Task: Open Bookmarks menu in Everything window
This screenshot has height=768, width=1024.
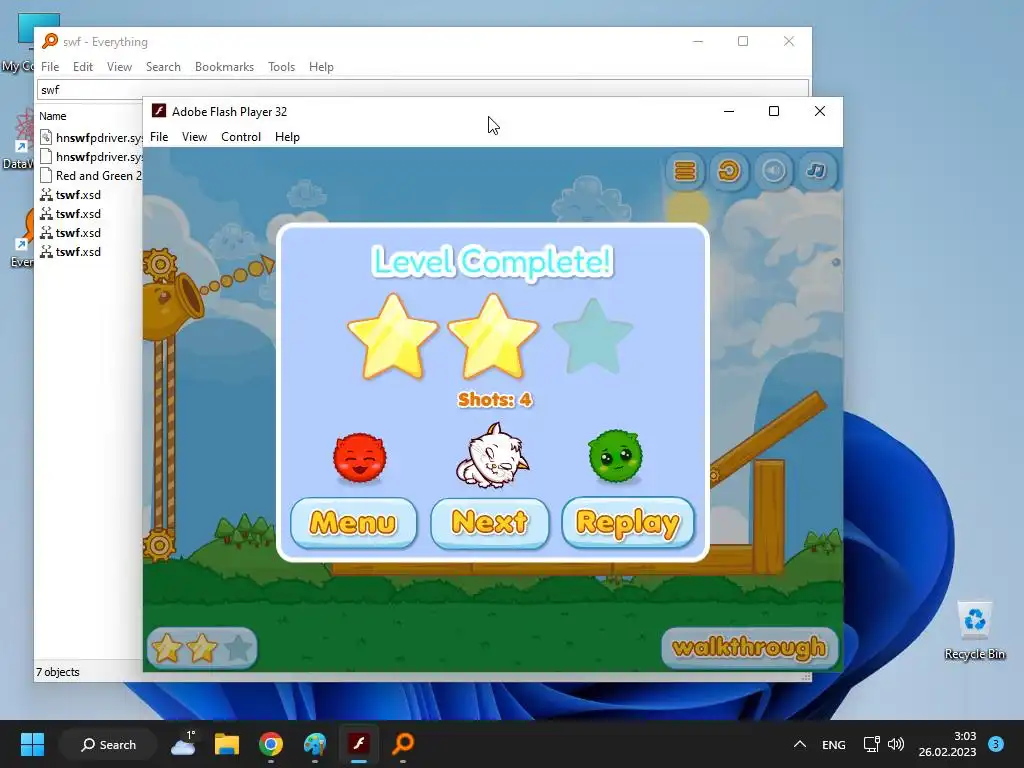Action: pyautogui.click(x=224, y=67)
